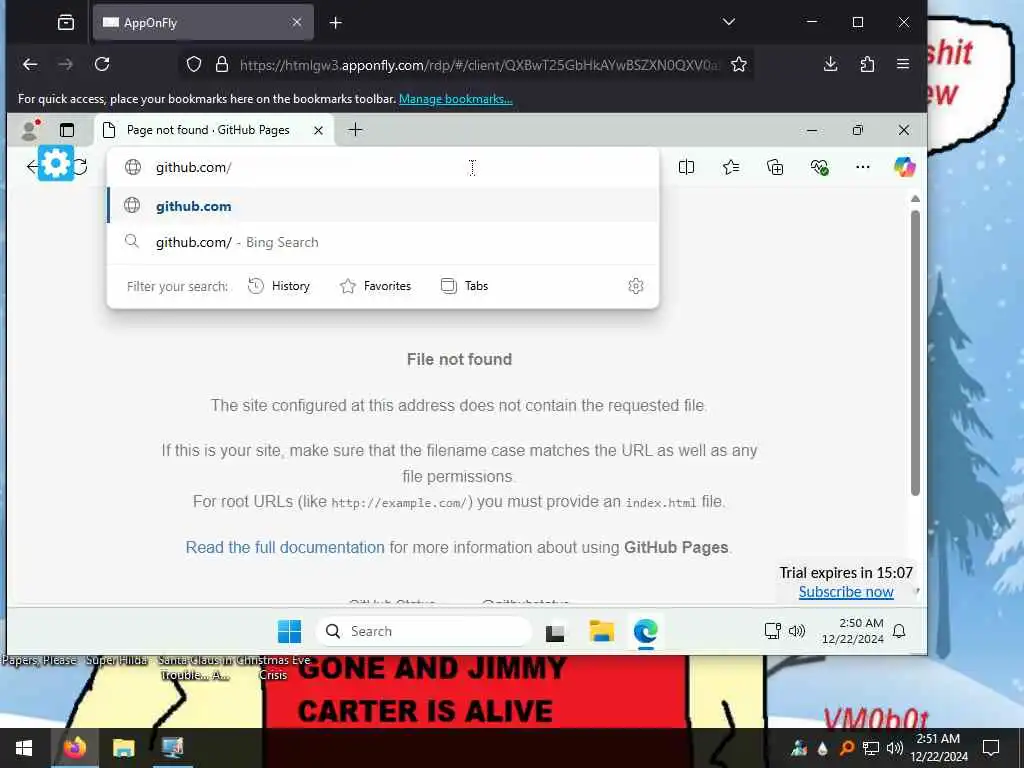Open address bar suggestion settings gear
The image size is (1024, 768).
[x=635, y=286]
